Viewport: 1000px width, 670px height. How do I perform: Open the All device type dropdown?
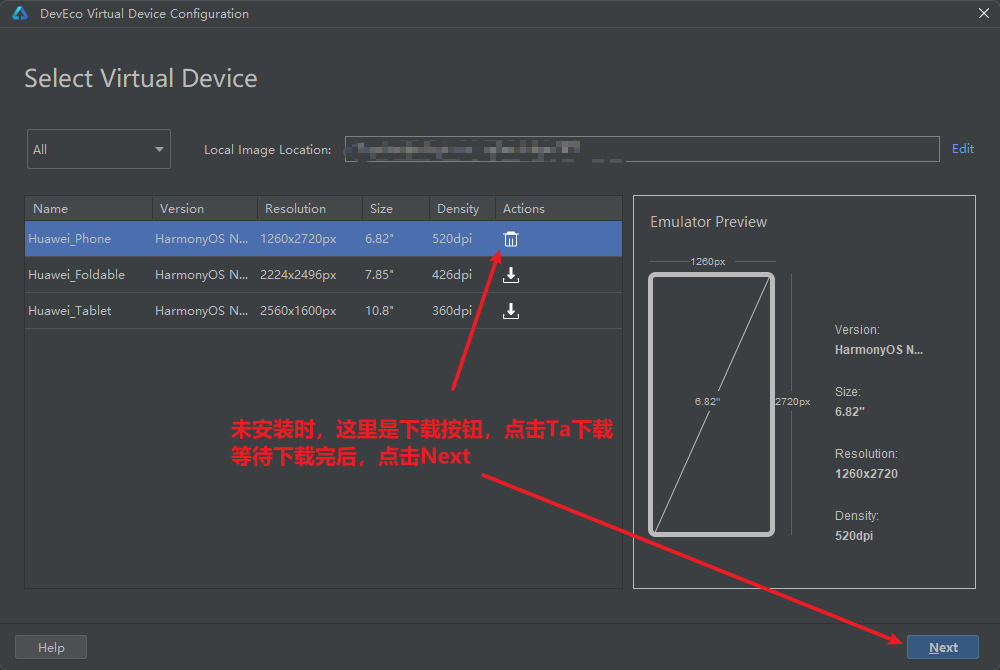point(98,149)
